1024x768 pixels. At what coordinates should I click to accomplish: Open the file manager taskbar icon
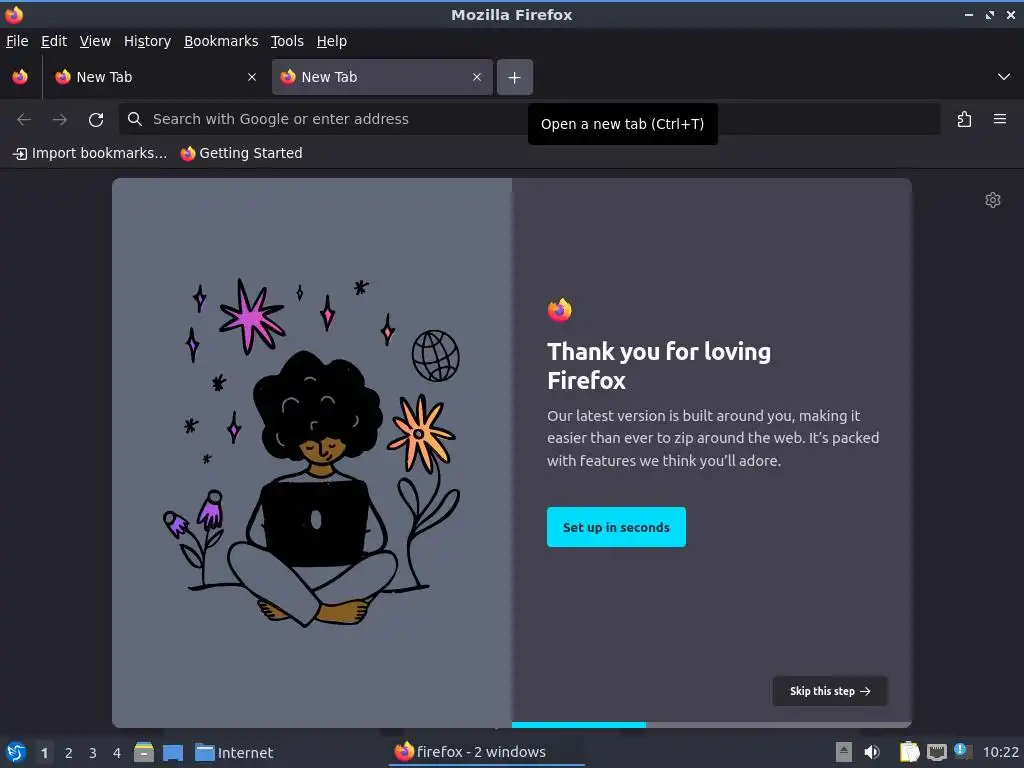click(x=144, y=752)
